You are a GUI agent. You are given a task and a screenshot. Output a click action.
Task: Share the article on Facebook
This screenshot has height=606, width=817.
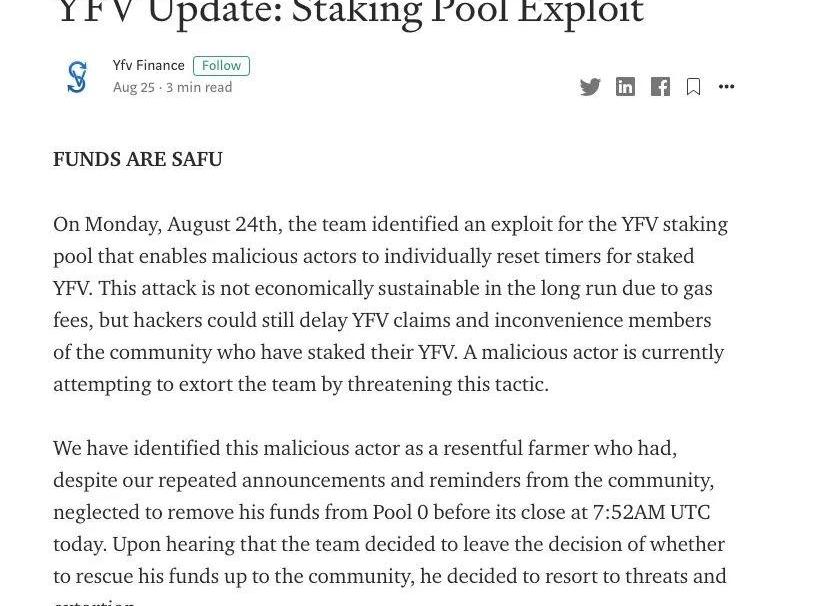pyautogui.click(x=660, y=87)
